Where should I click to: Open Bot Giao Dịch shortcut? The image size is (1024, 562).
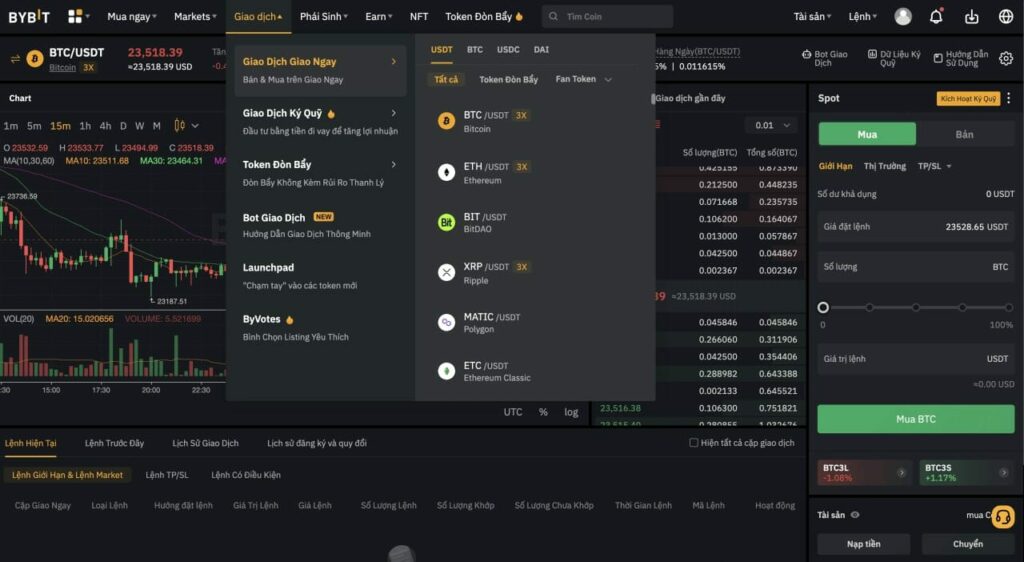pyautogui.click(x=825, y=59)
